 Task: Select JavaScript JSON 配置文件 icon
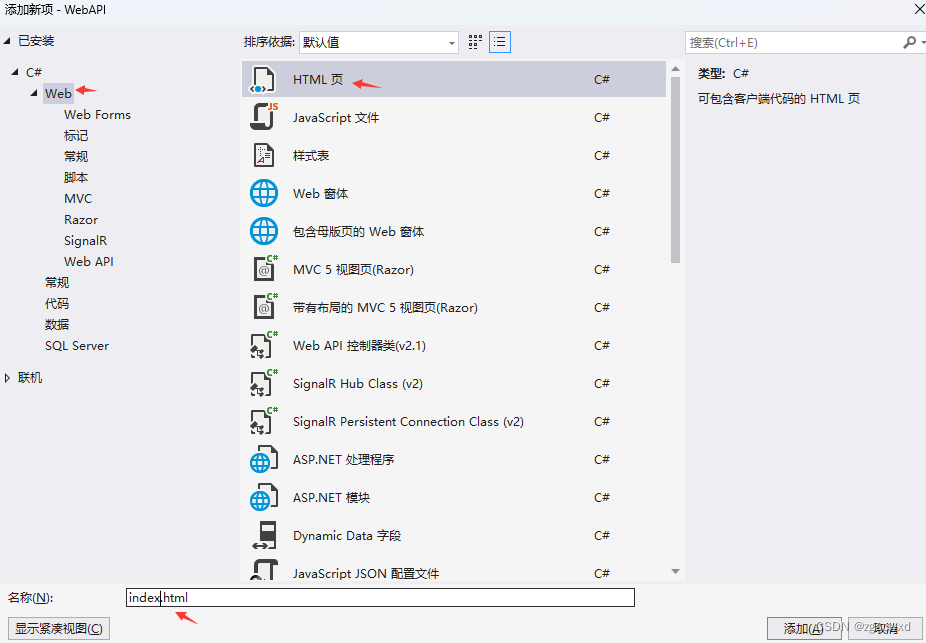[264, 570]
